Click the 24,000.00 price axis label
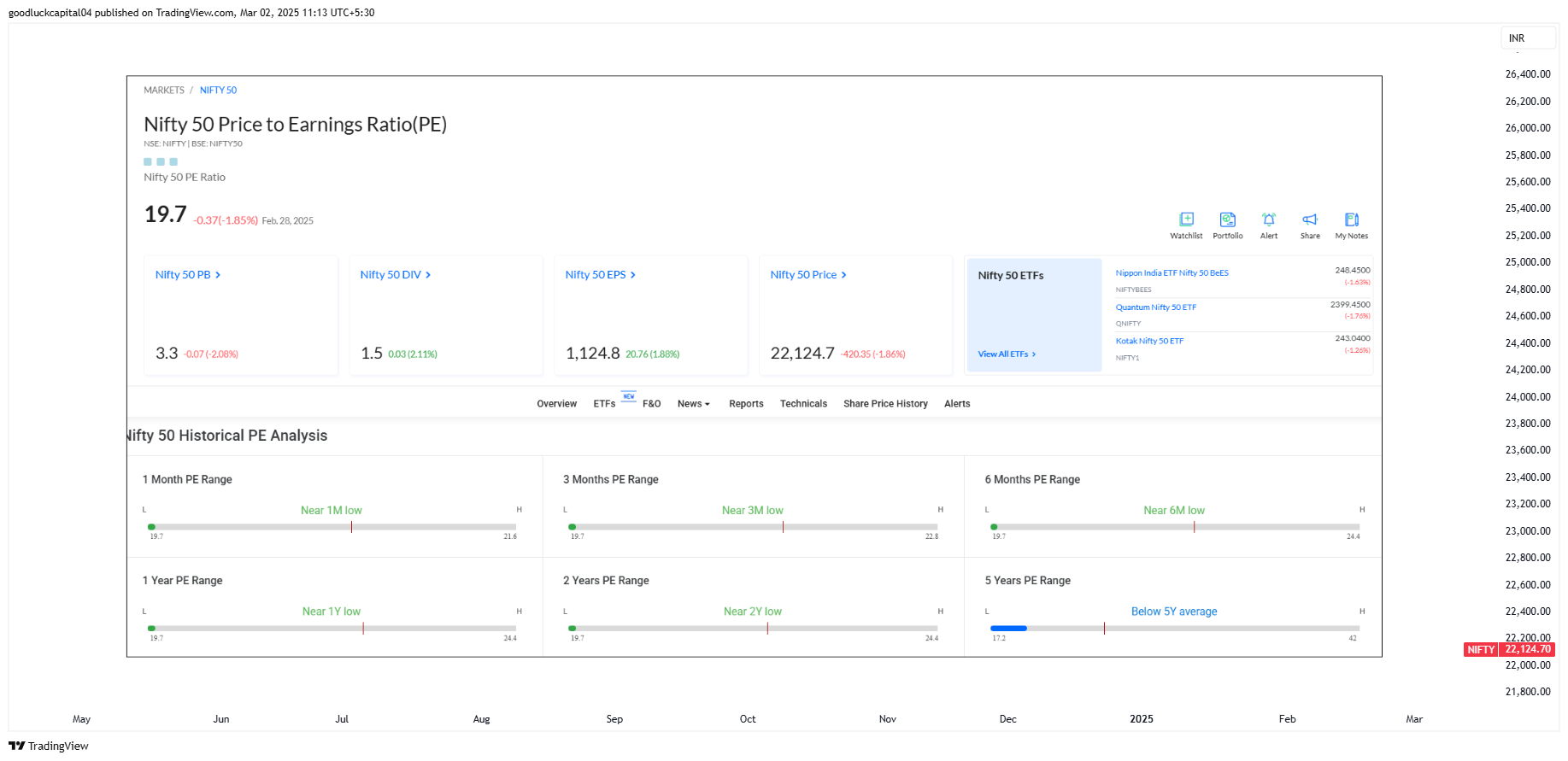Image resolution: width=1568 pixels, height=761 pixels. tap(1528, 397)
